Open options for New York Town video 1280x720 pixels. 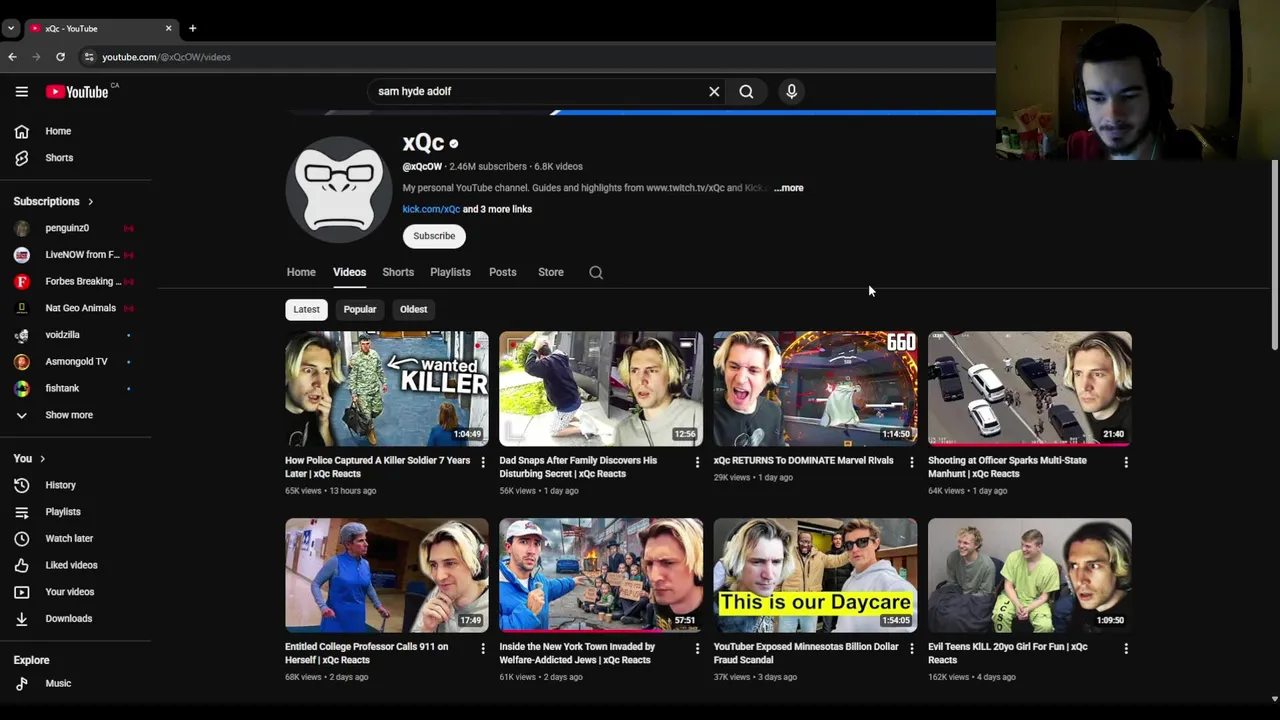[x=697, y=648]
